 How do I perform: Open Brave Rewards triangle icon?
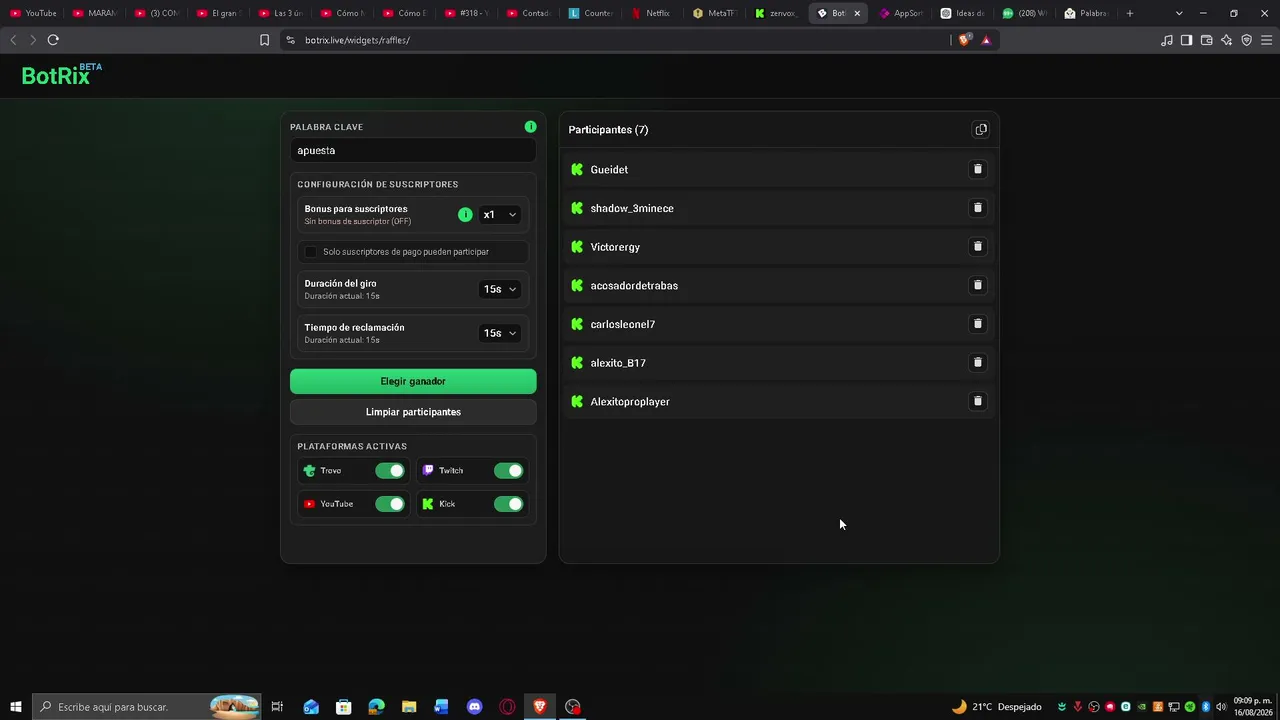pyautogui.click(x=986, y=40)
